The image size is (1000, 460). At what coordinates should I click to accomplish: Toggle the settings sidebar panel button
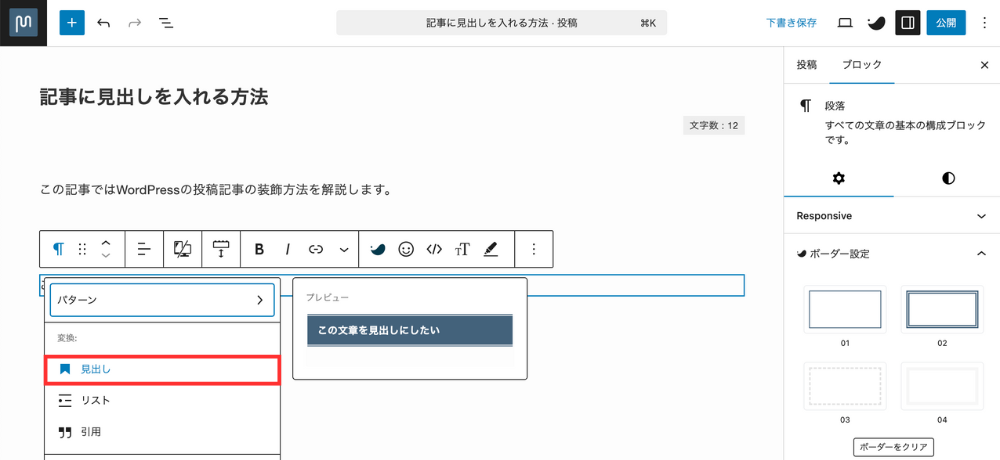pyautogui.click(x=907, y=22)
